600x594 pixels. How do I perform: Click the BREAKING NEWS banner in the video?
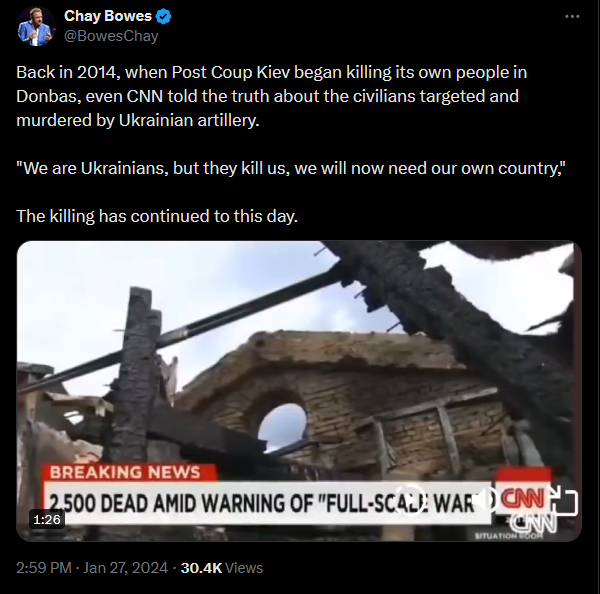(x=125, y=472)
